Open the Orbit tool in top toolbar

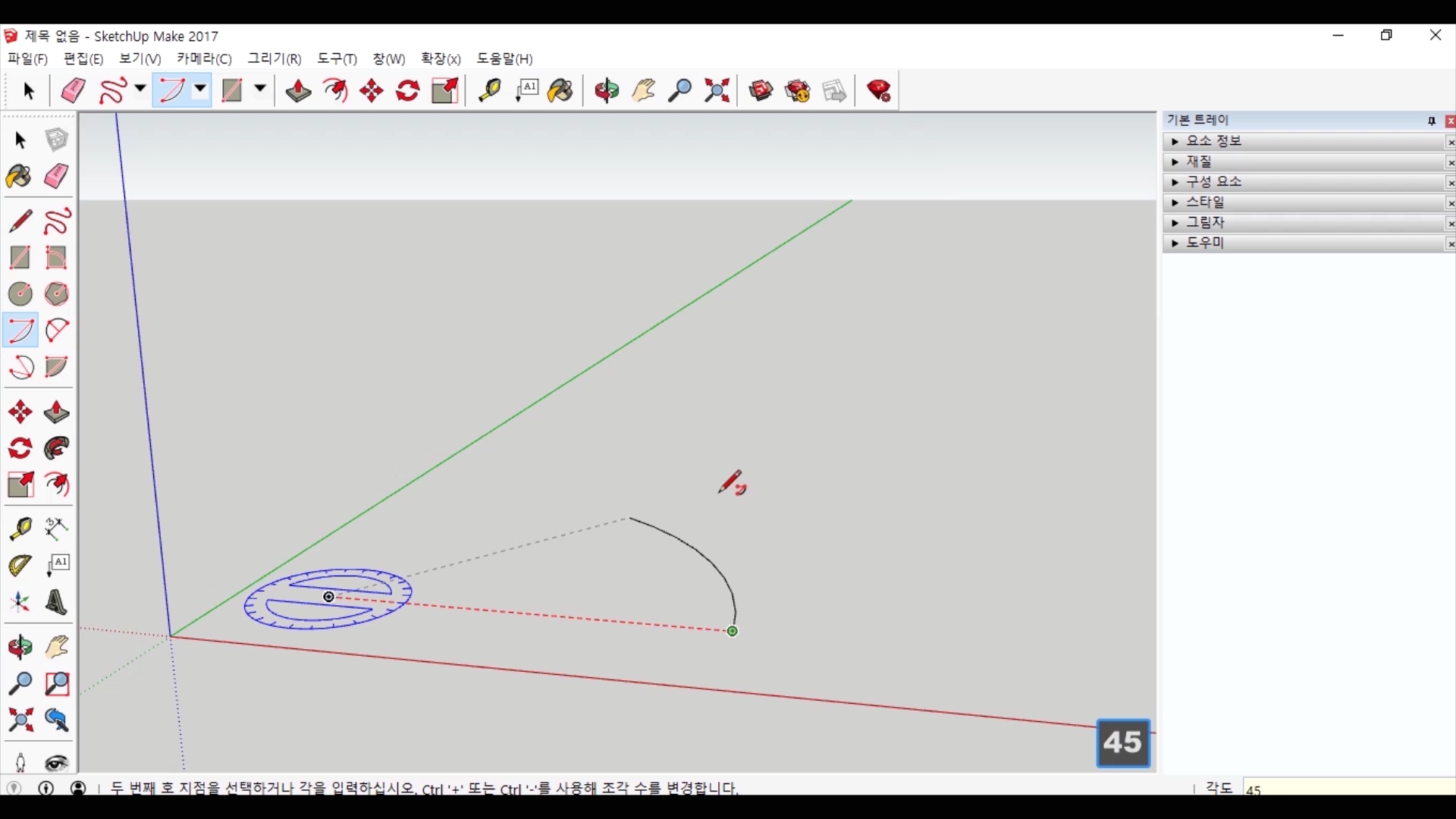tap(607, 91)
